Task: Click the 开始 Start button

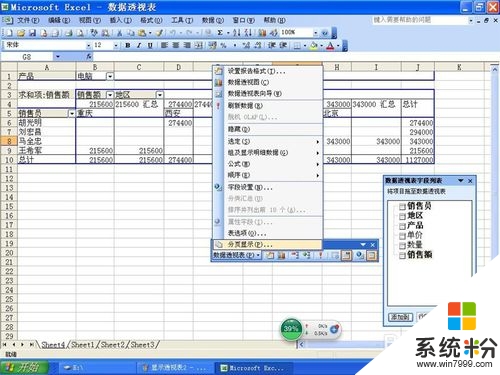Action: 25,367
